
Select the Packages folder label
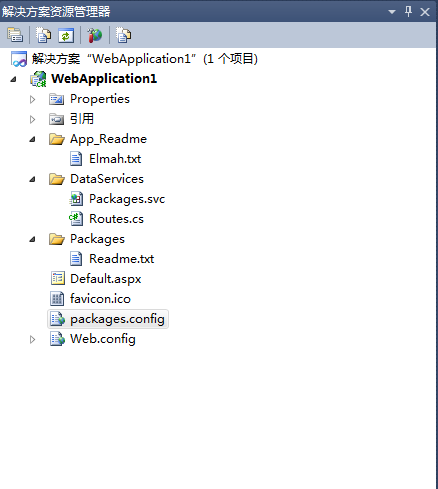(97, 239)
